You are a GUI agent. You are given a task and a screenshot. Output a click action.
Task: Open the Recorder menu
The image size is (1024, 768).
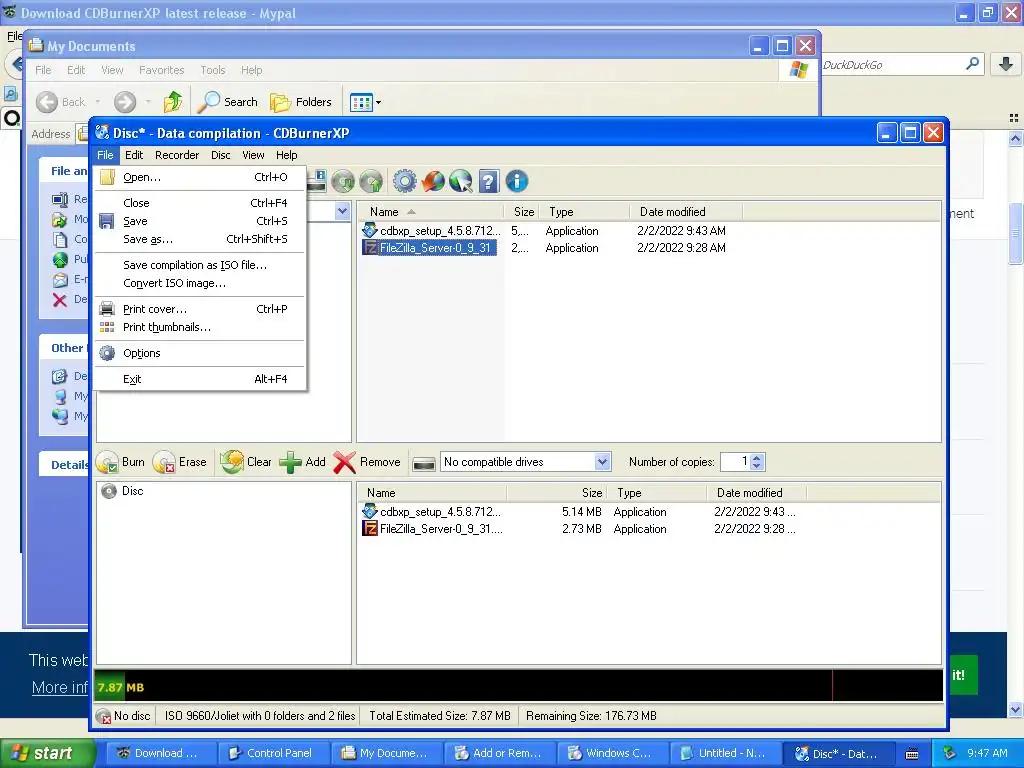[177, 155]
